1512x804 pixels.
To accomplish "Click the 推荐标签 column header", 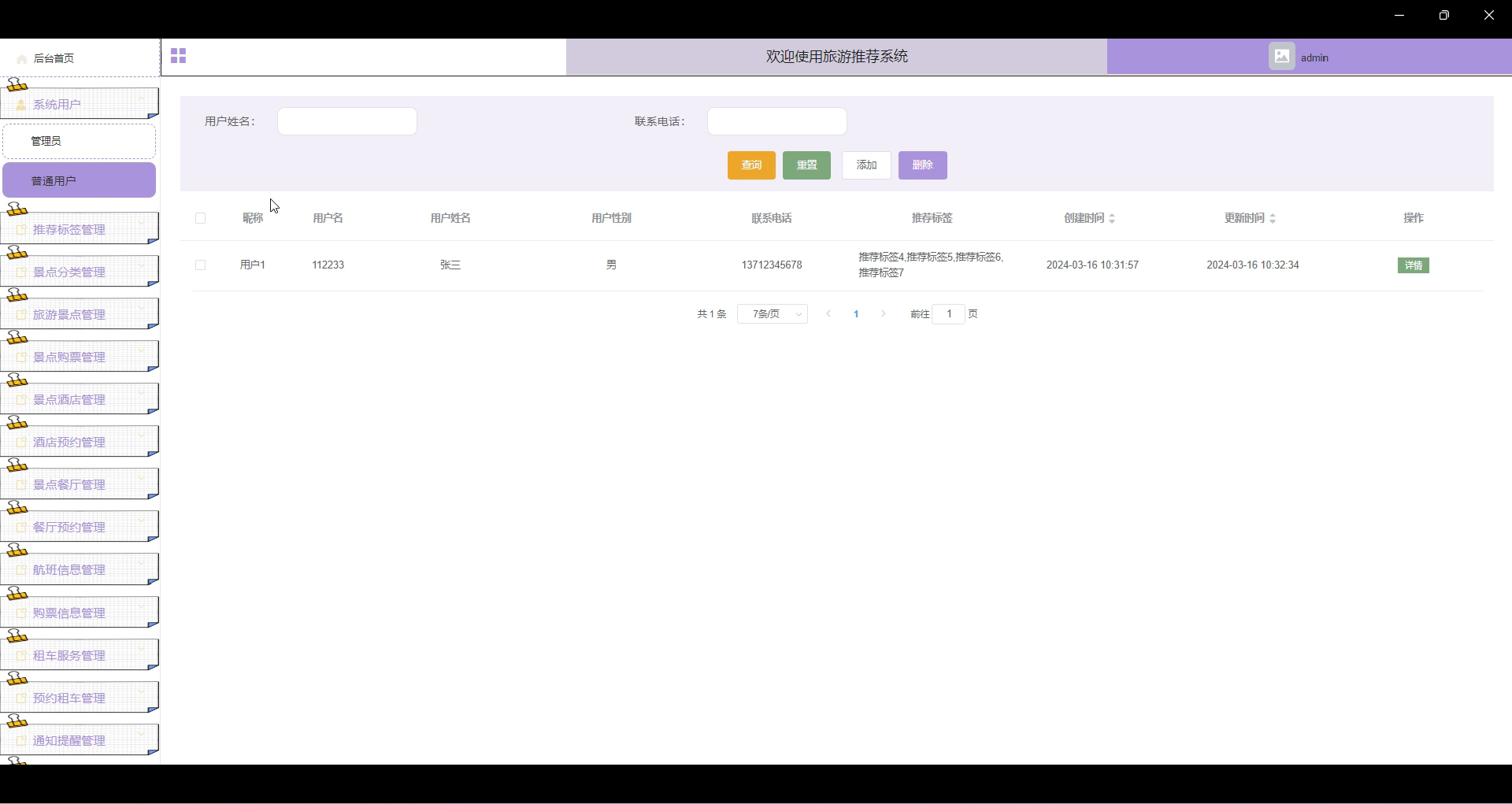I will [932, 219].
